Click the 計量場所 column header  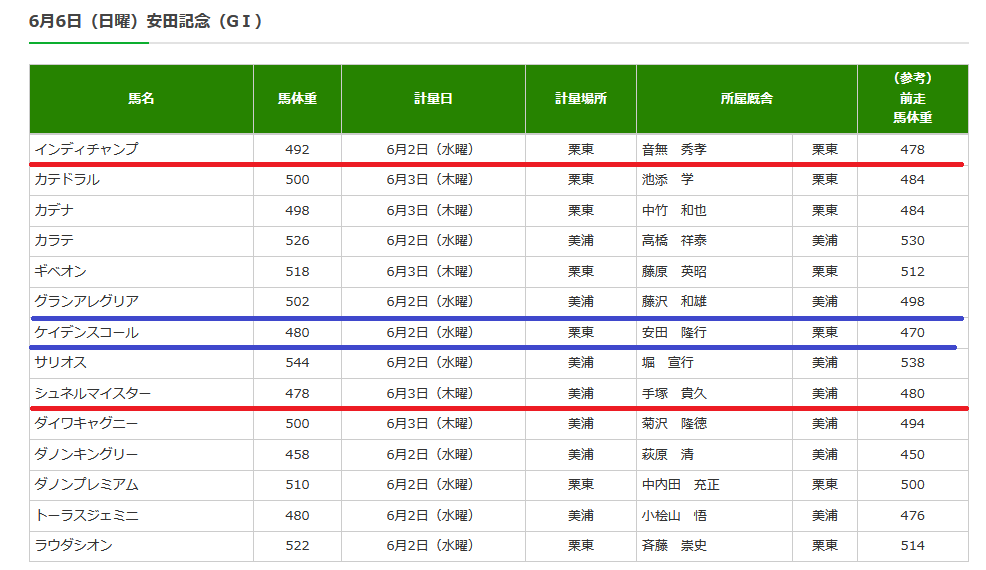(581, 99)
